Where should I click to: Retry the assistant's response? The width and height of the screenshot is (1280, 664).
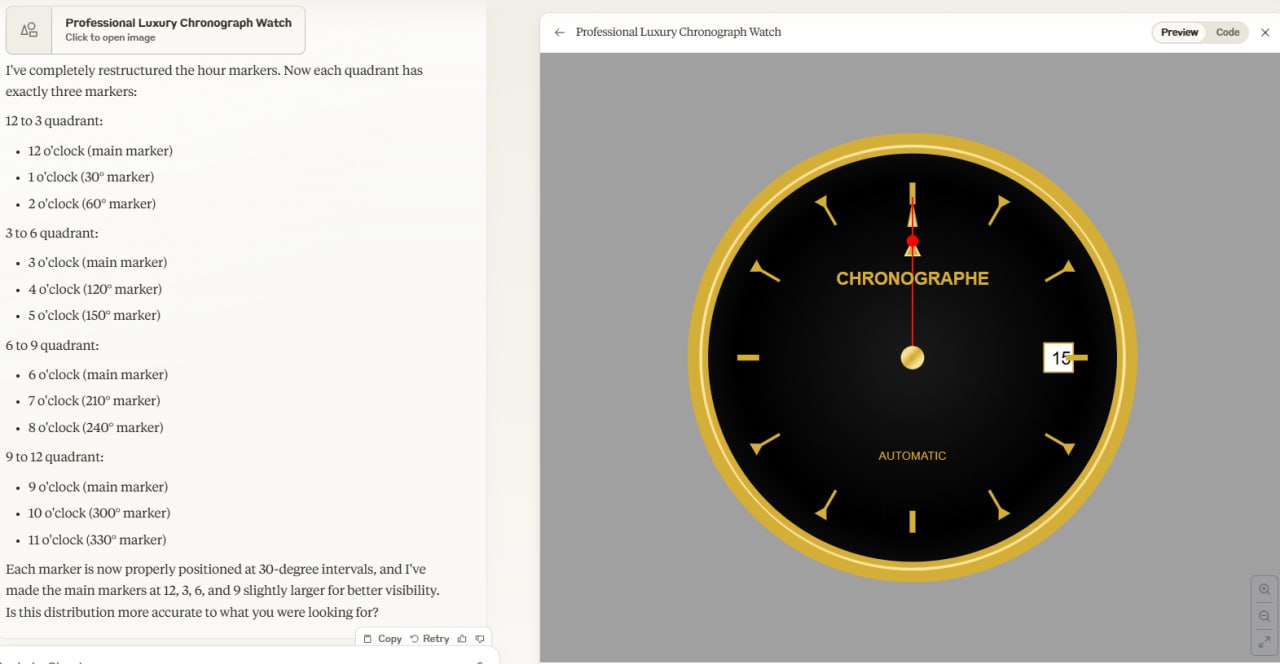point(429,638)
